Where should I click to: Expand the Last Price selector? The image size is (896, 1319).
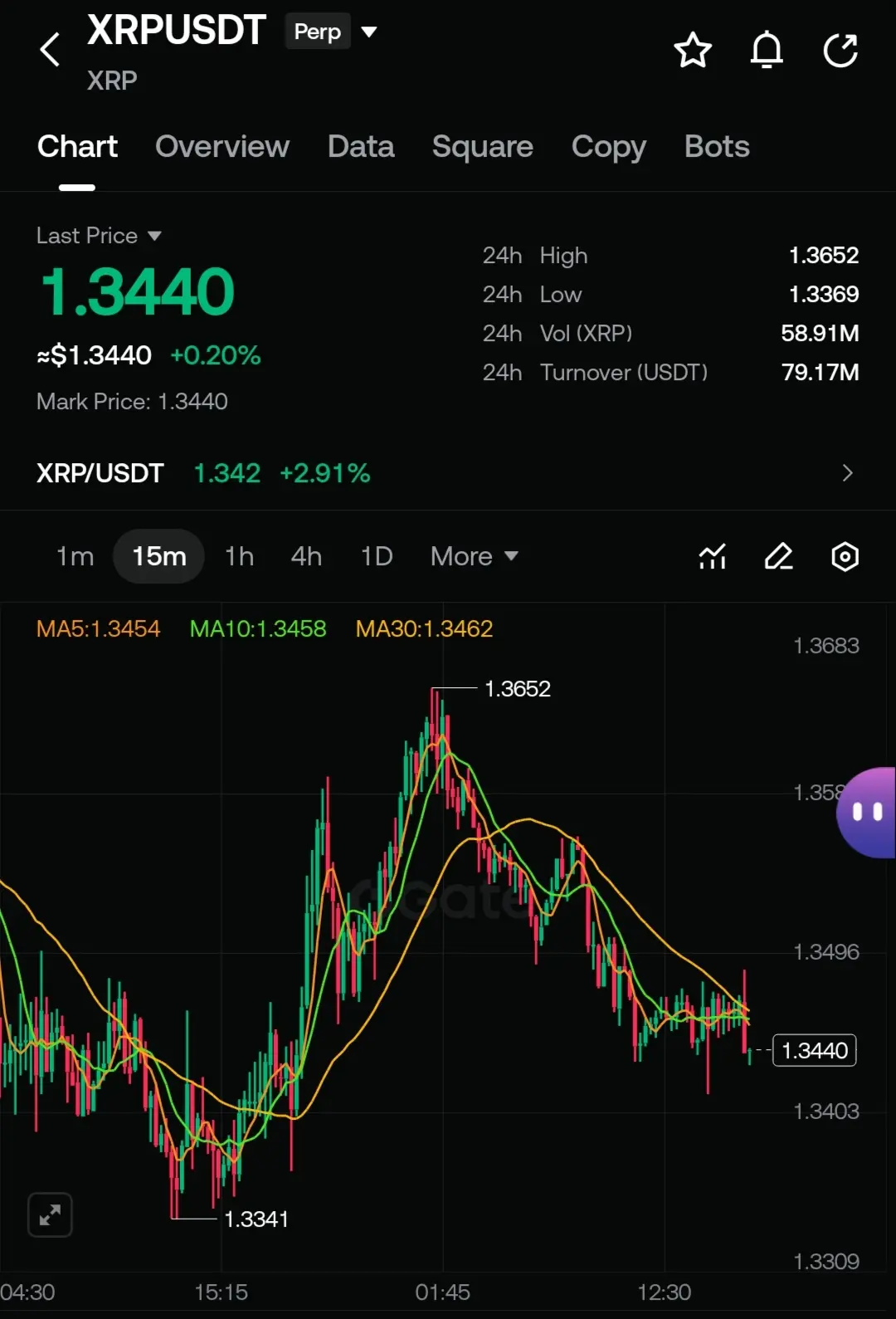(x=99, y=236)
